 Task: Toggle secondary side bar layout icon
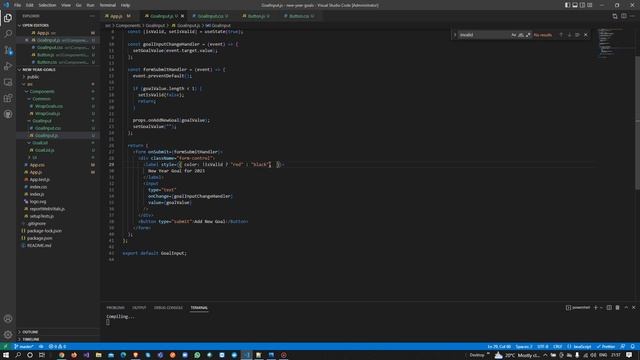coord(582,5)
